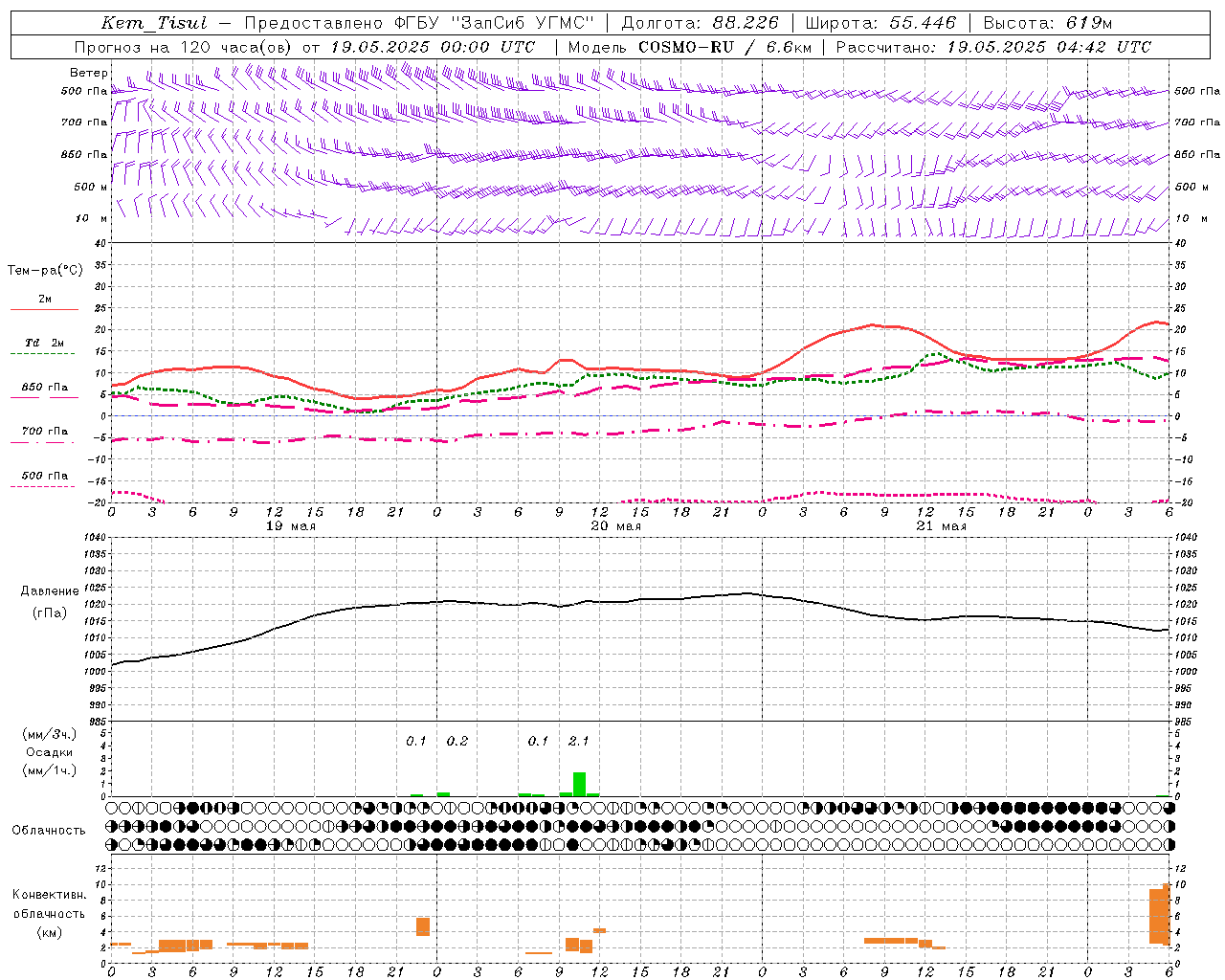Click the 10 м wind level label on left
The height and width of the screenshot is (980, 1225).
tap(92, 218)
